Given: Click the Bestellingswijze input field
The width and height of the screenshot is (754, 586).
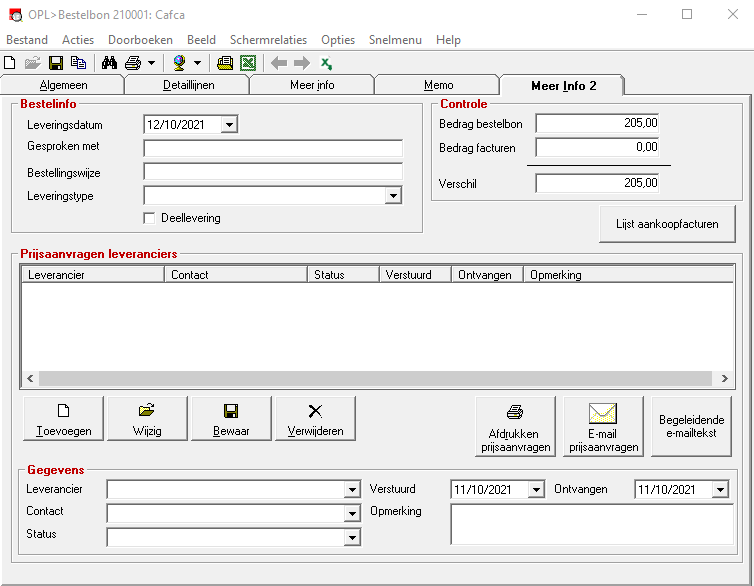Looking at the screenshot, I should (273, 172).
